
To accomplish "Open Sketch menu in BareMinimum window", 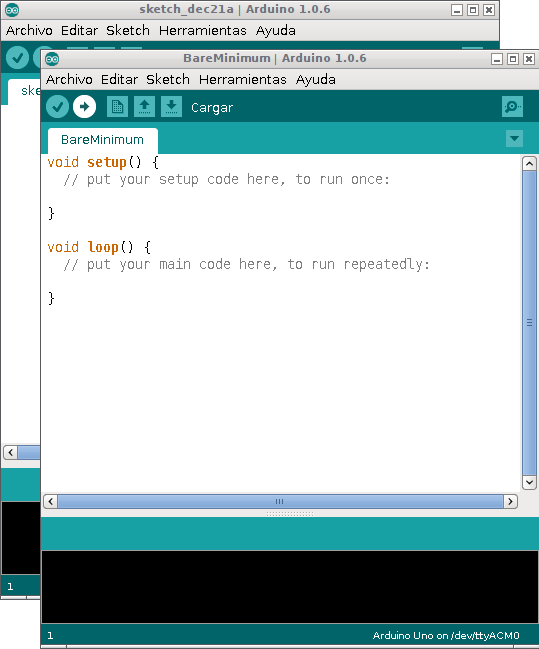I will pos(168,79).
